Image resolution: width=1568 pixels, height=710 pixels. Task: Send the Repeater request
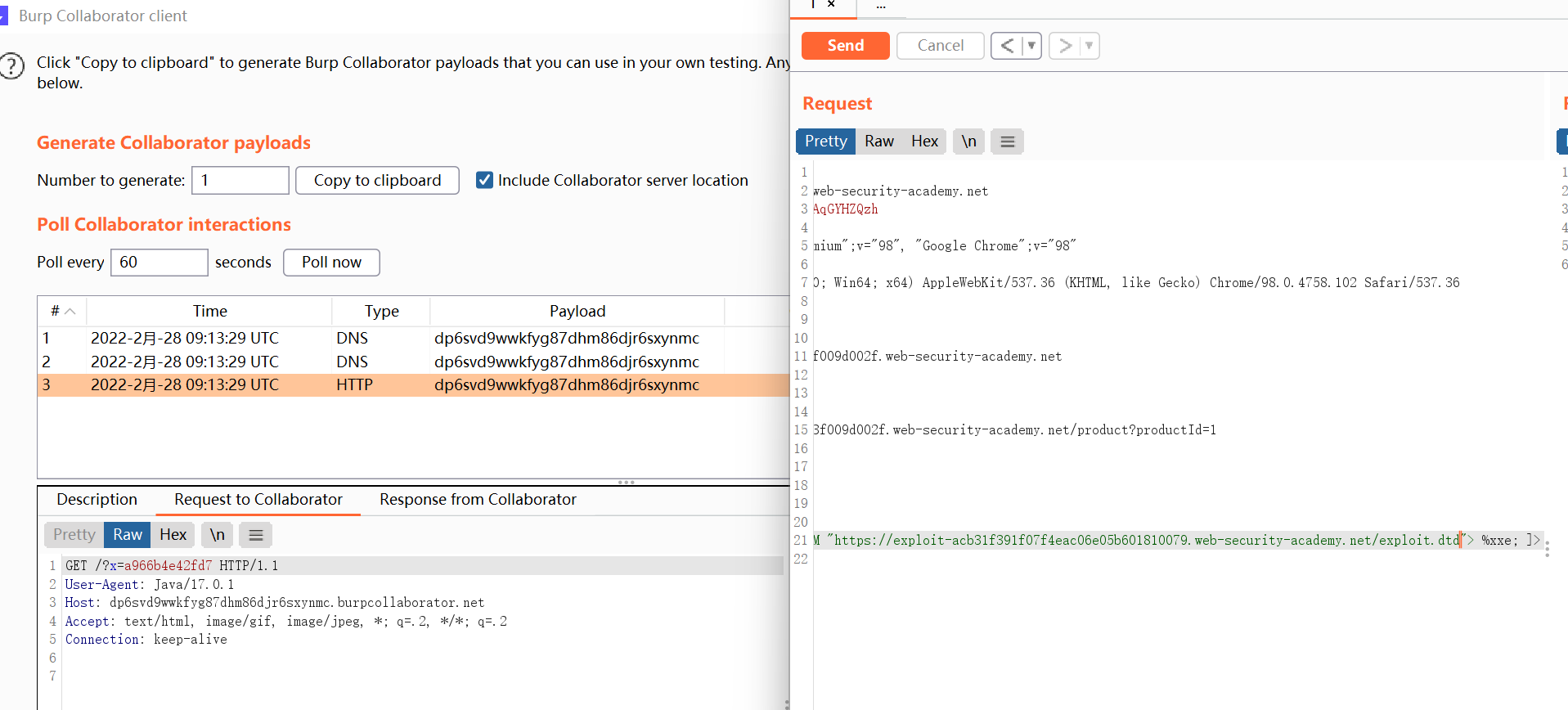[x=845, y=46]
